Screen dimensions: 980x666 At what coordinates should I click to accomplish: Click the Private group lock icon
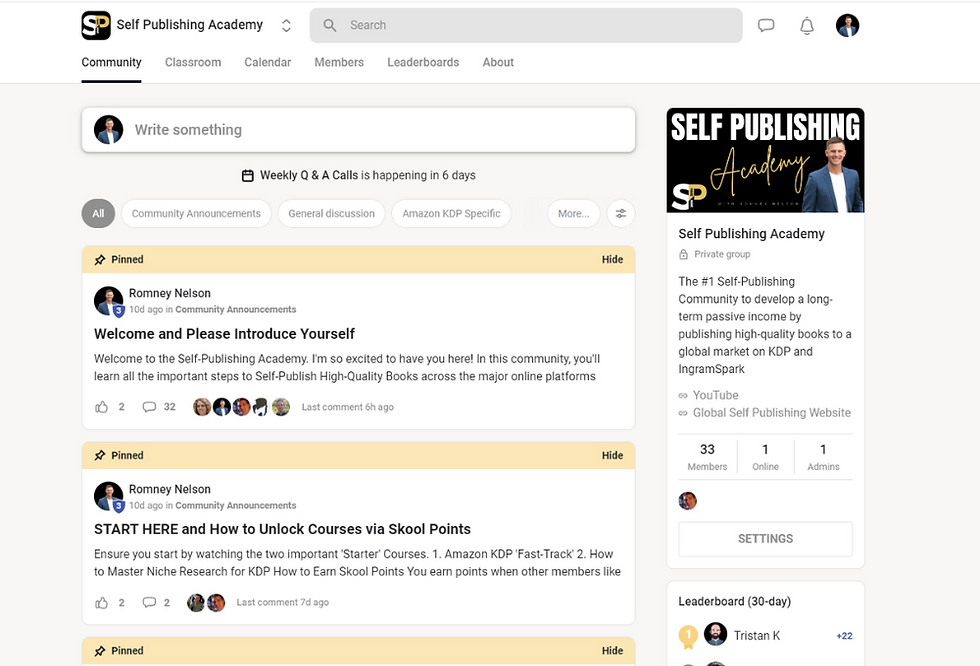pyautogui.click(x=684, y=254)
